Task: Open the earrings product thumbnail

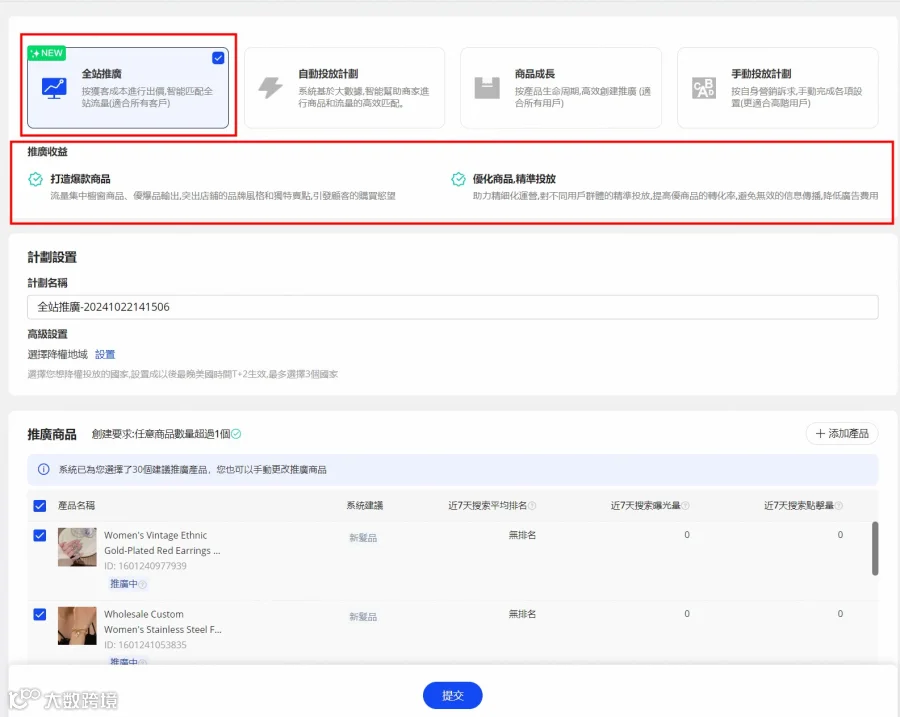Action: pos(77,547)
